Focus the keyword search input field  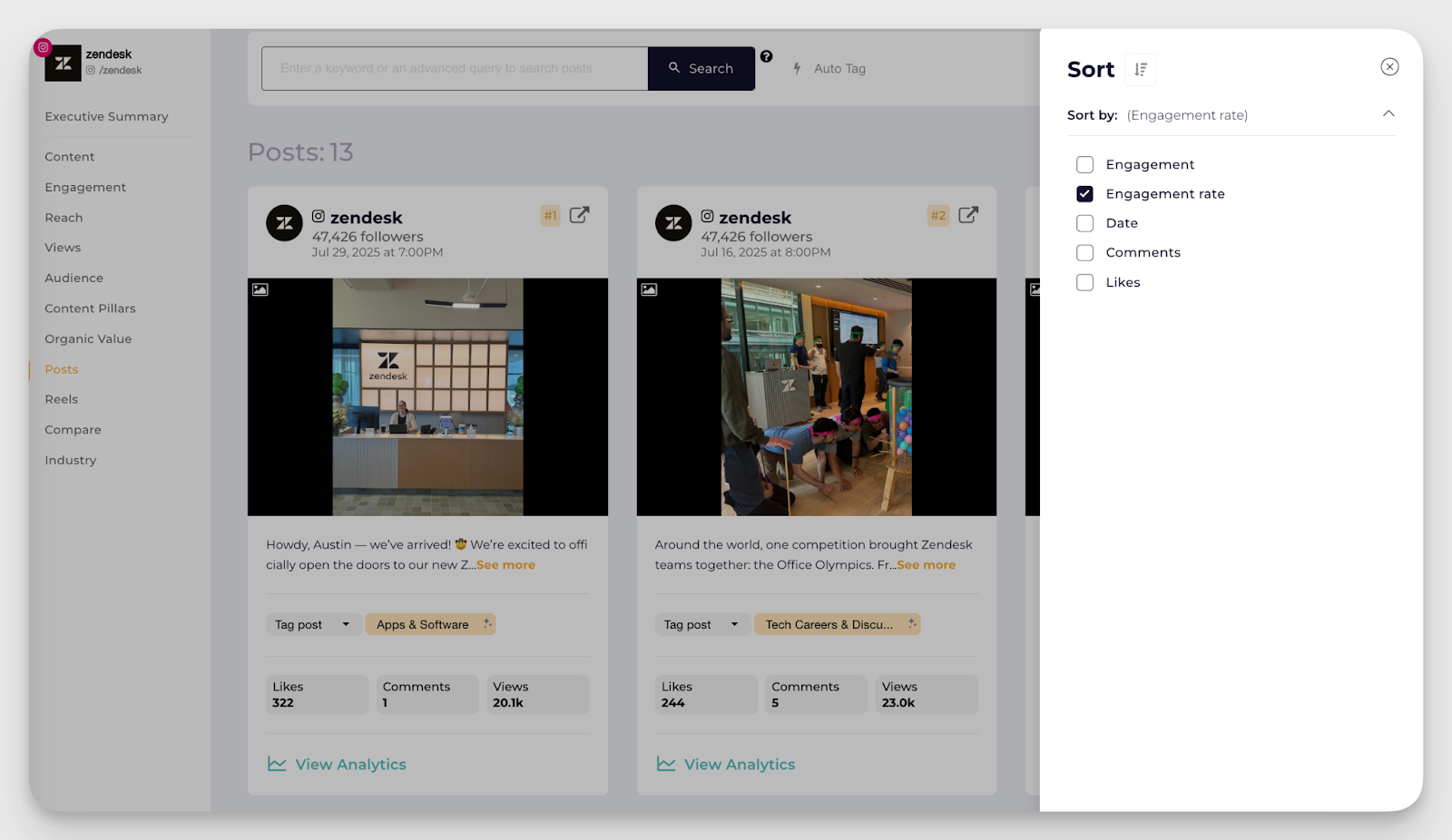tap(455, 68)
